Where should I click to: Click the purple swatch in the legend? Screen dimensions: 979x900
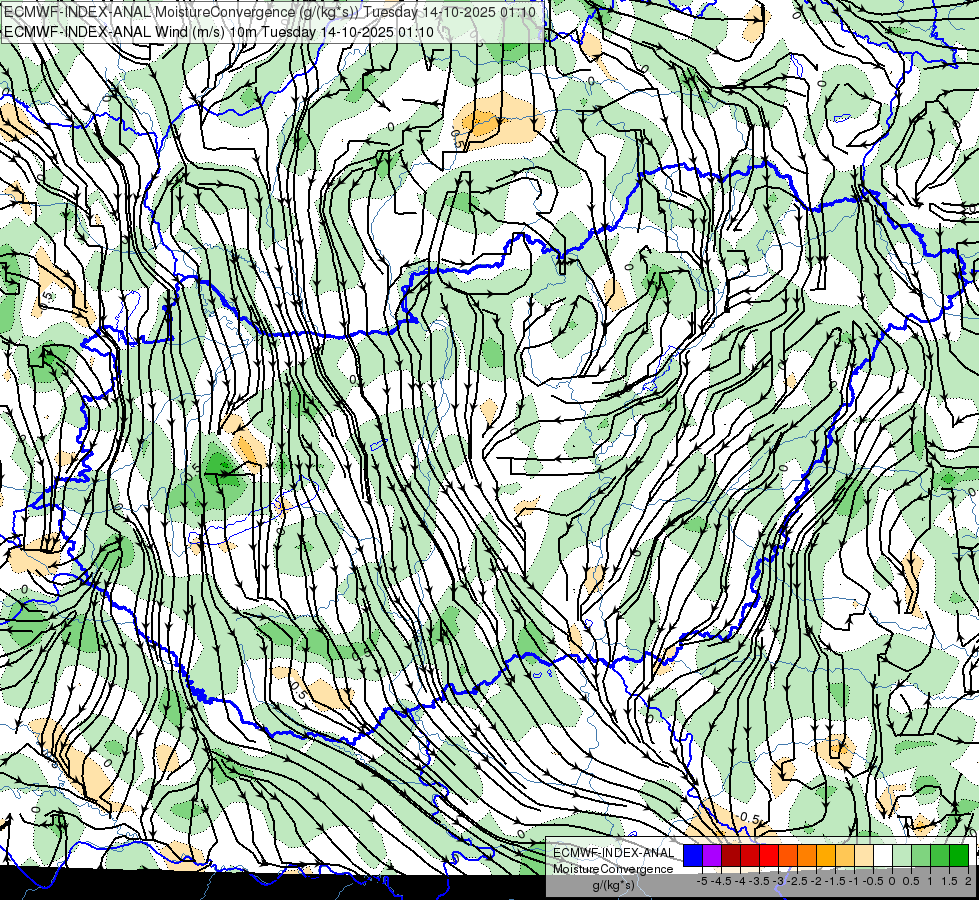click(712, 855)
